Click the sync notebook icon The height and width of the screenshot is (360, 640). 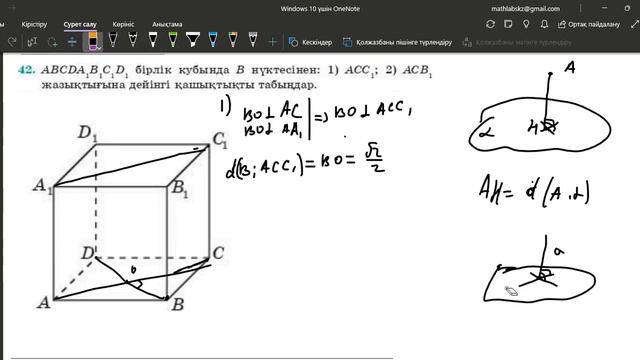490,24
